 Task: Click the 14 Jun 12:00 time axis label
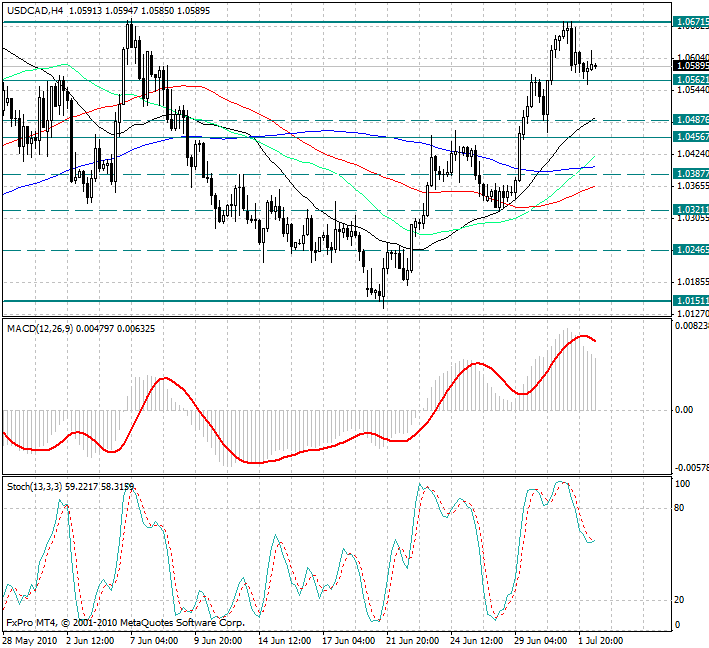point(284,639)
